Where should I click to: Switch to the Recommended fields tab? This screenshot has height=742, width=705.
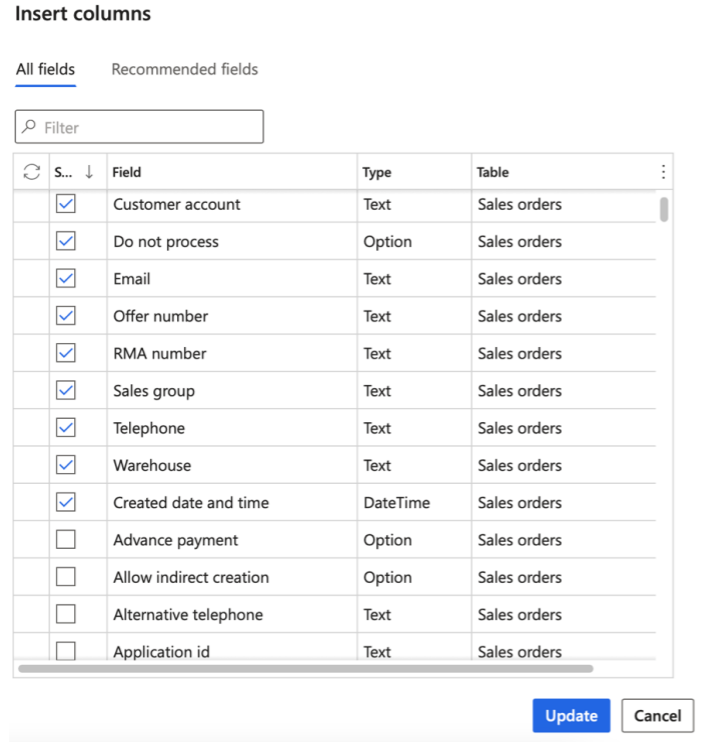click(x=184, y=69)
